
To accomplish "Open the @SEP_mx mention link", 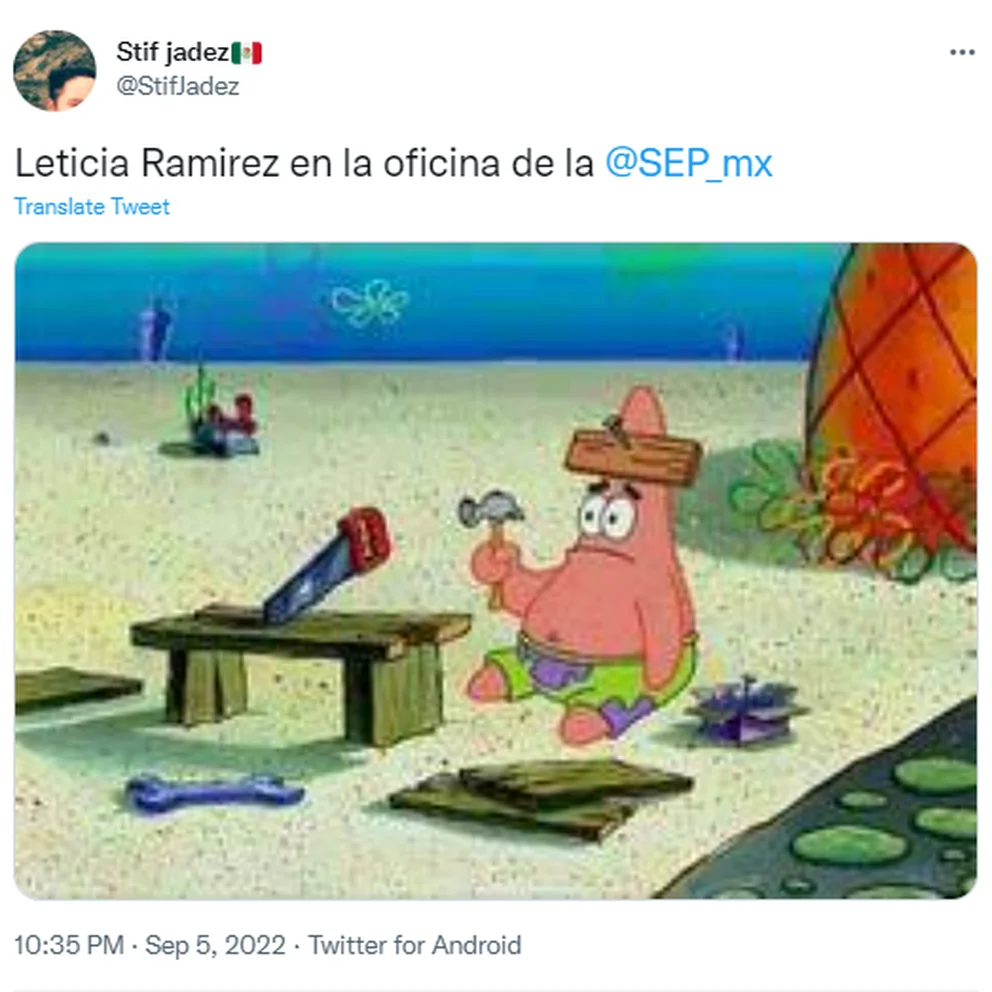I will tap(688, 164).
